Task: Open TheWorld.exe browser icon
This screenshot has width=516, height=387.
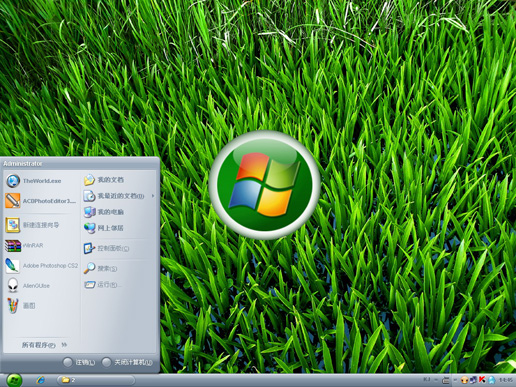Action: click(x=13, y=181)
